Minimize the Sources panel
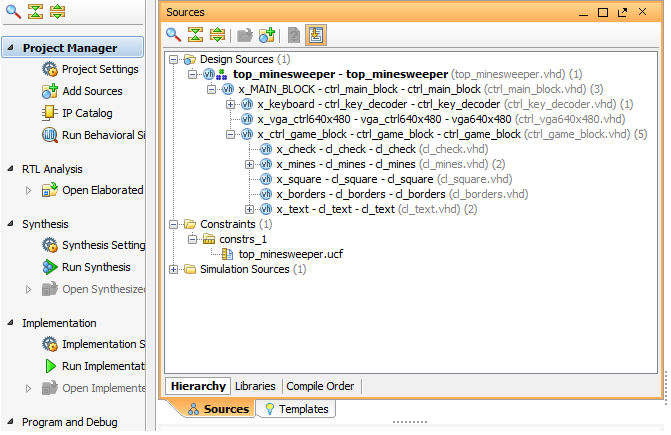The image size is (671, 435). pyautogui.click(x=583, y=13)
